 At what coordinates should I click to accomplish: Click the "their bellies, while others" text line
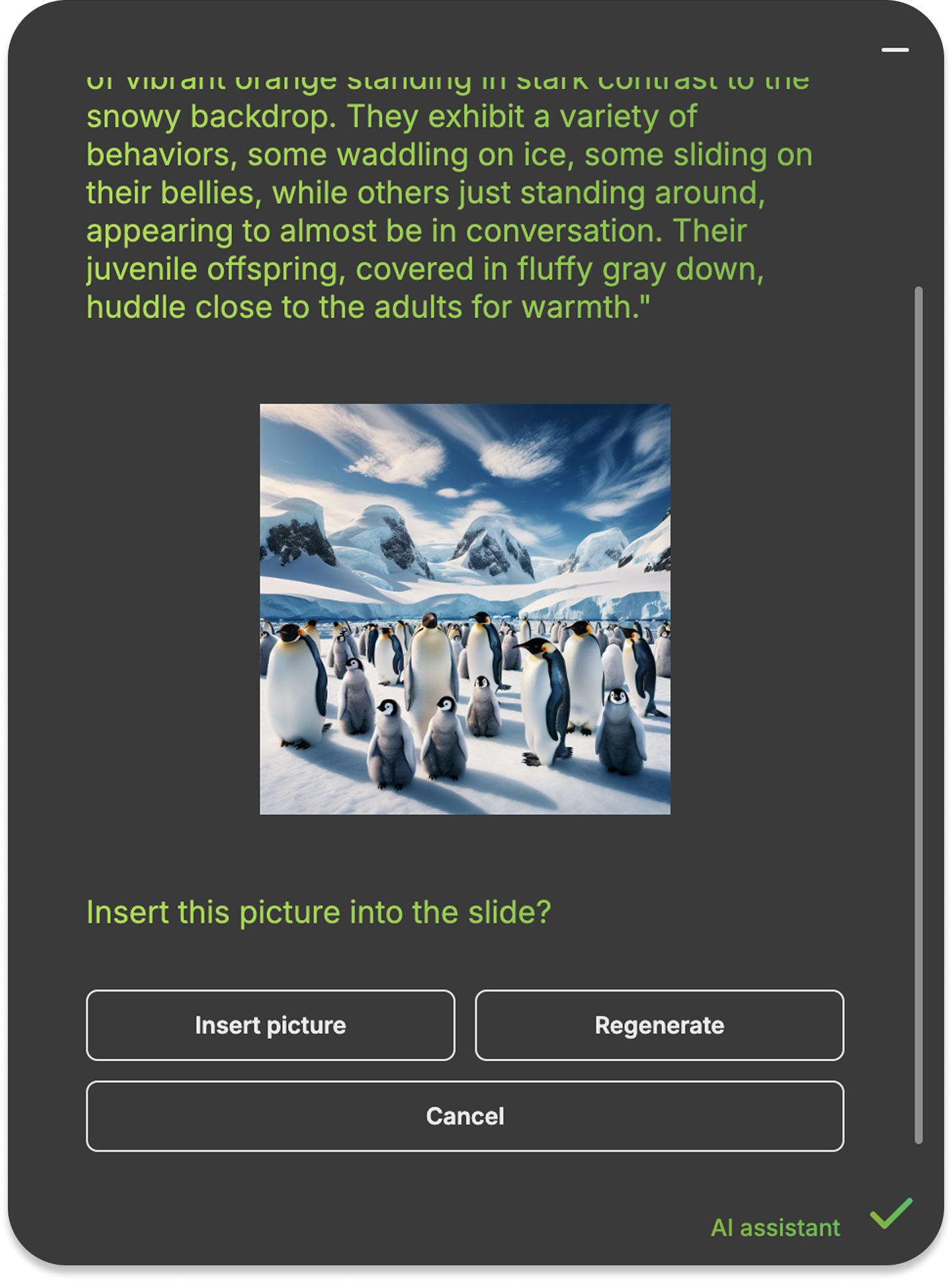(426, 194)
